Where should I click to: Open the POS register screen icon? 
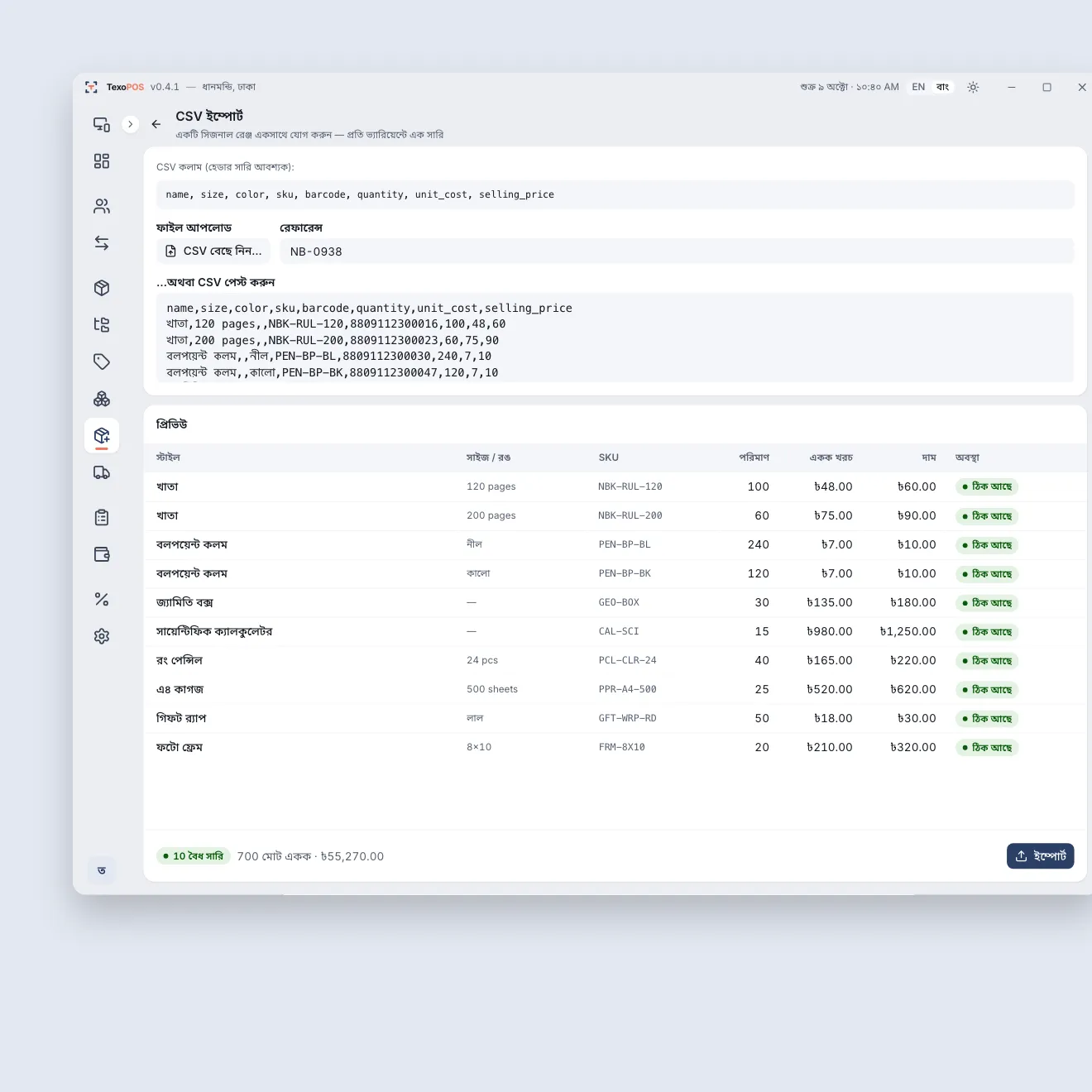(102, 124)
